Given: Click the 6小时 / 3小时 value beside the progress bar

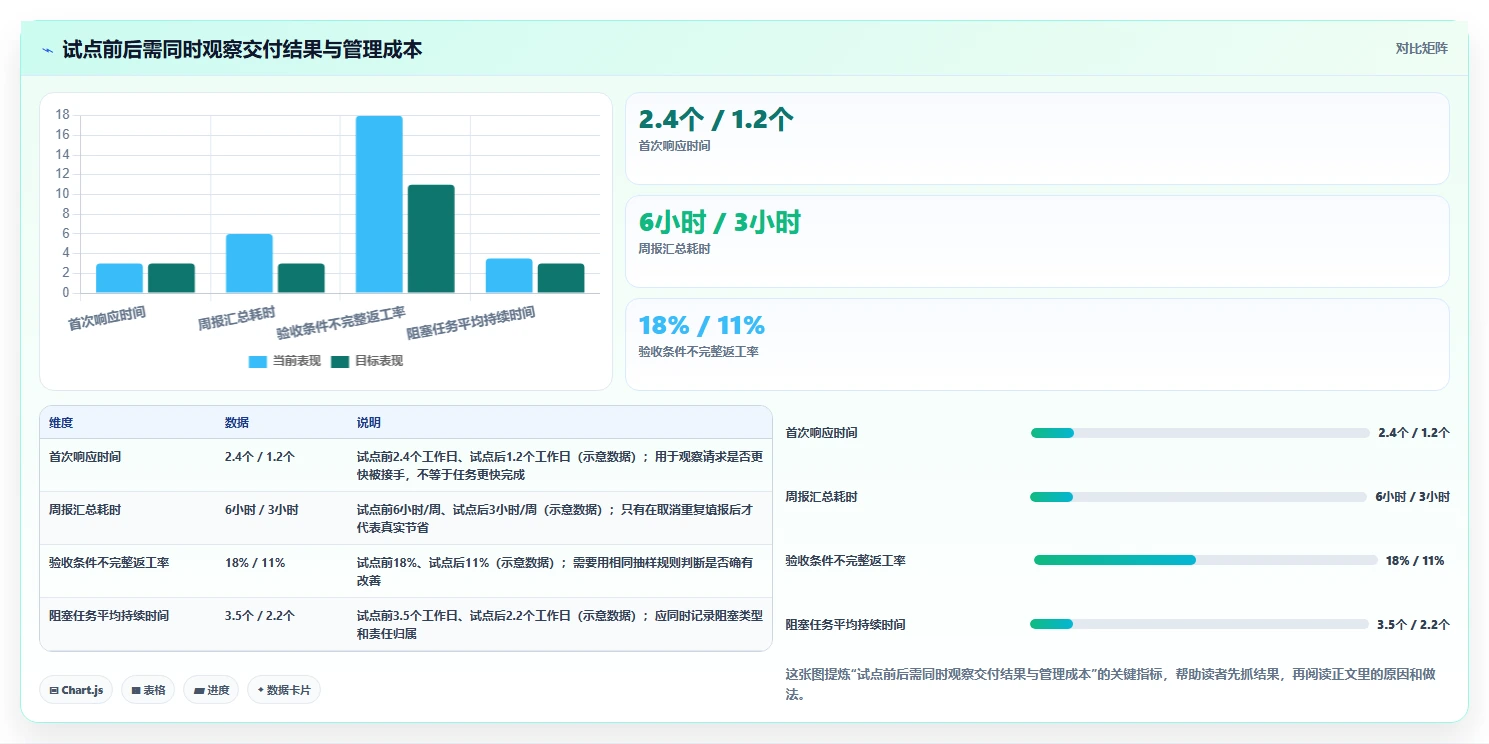Looking at the screenshot, I should point(1412,497).
